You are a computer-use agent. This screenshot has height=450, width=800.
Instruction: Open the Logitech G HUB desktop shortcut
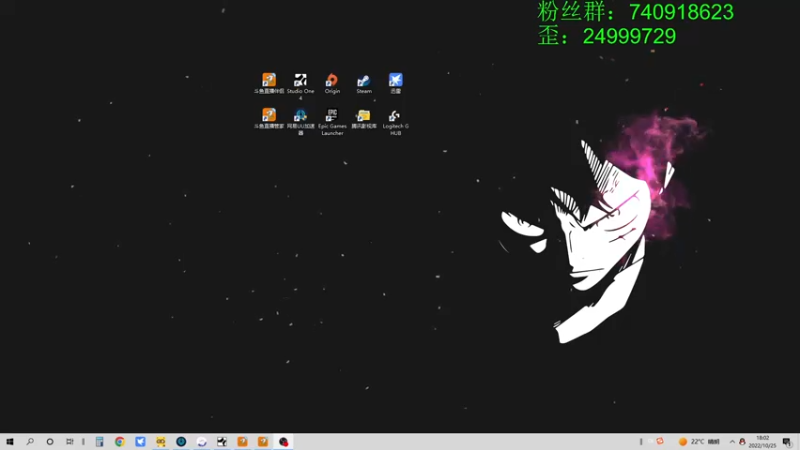tap(395, 121)
